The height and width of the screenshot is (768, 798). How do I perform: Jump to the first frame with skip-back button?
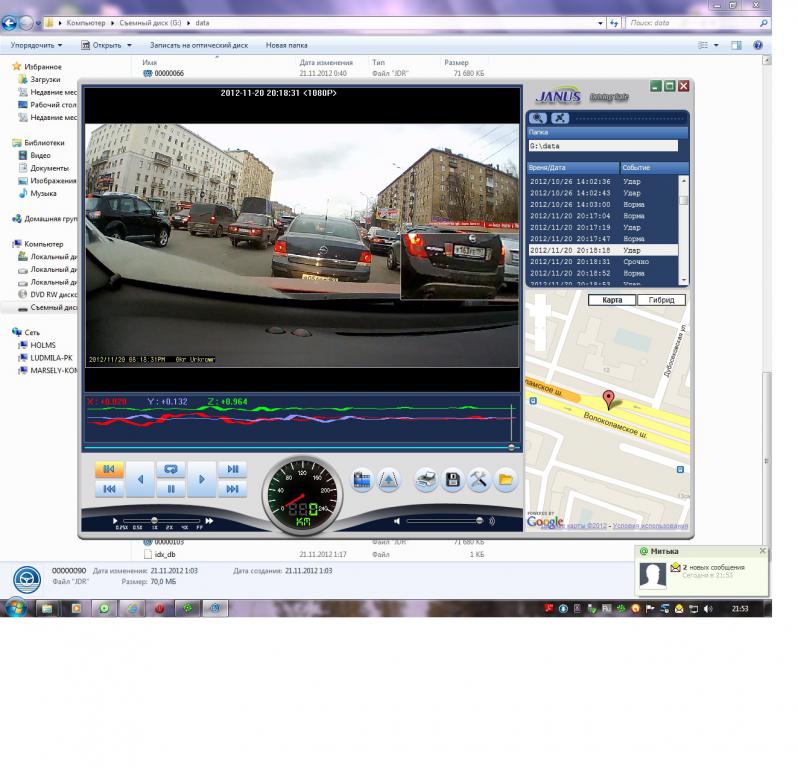tap(109, 489)
